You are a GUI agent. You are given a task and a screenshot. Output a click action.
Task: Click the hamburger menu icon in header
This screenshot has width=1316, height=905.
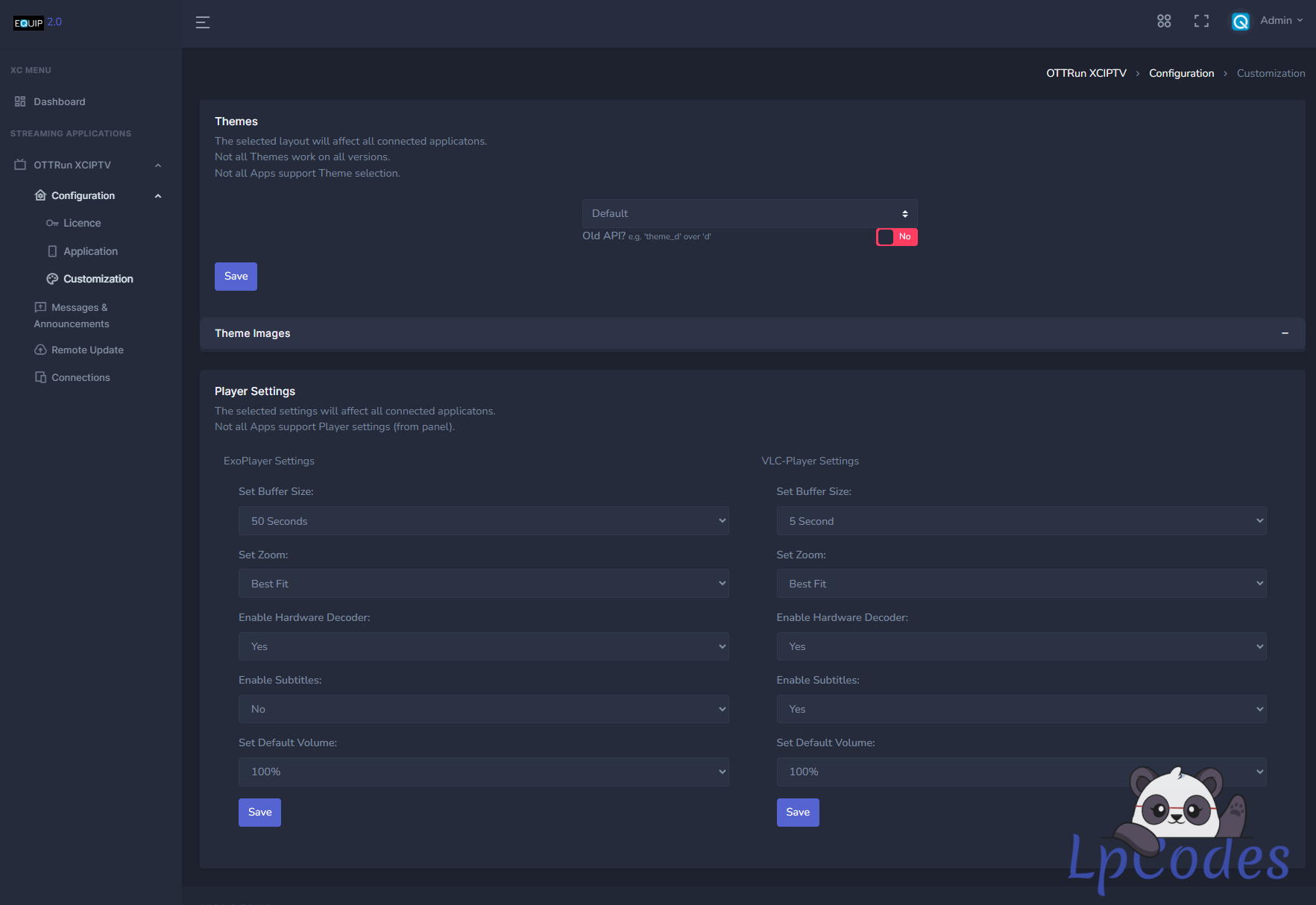point(202,22)
